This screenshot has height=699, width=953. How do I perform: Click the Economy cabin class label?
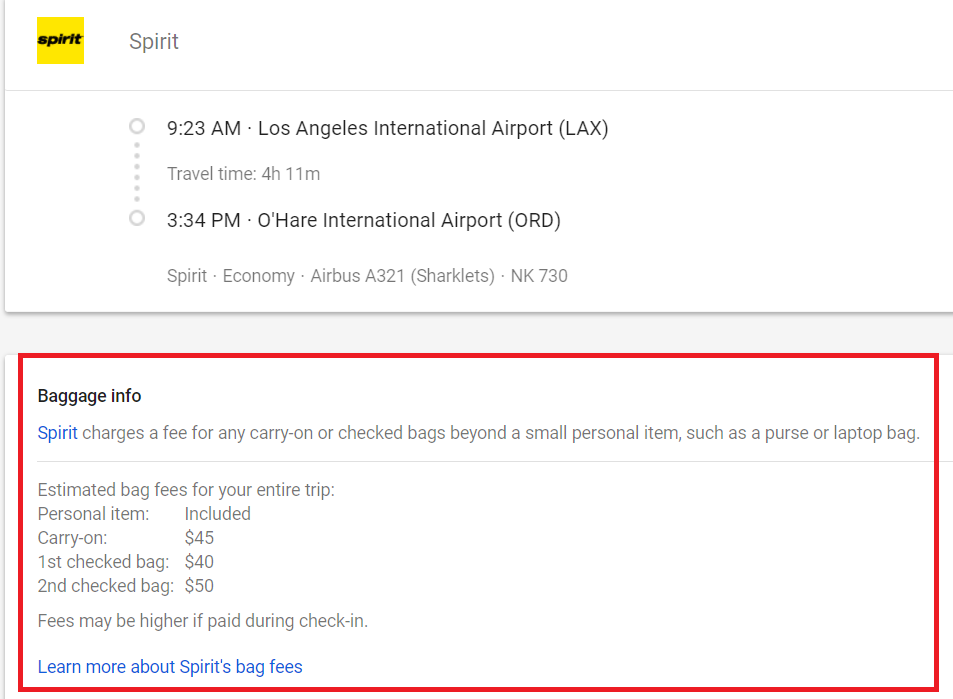258,275
